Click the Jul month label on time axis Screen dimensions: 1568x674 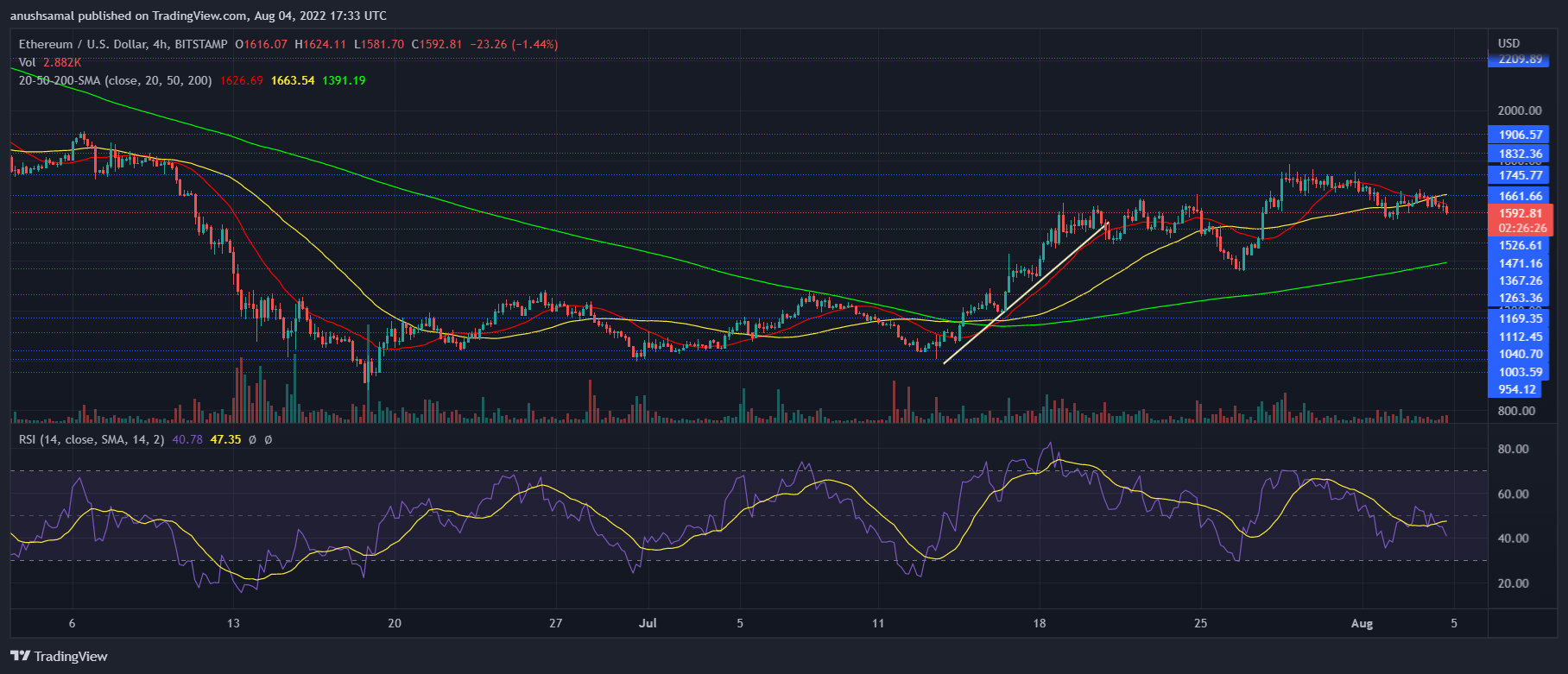coord(648,623)
